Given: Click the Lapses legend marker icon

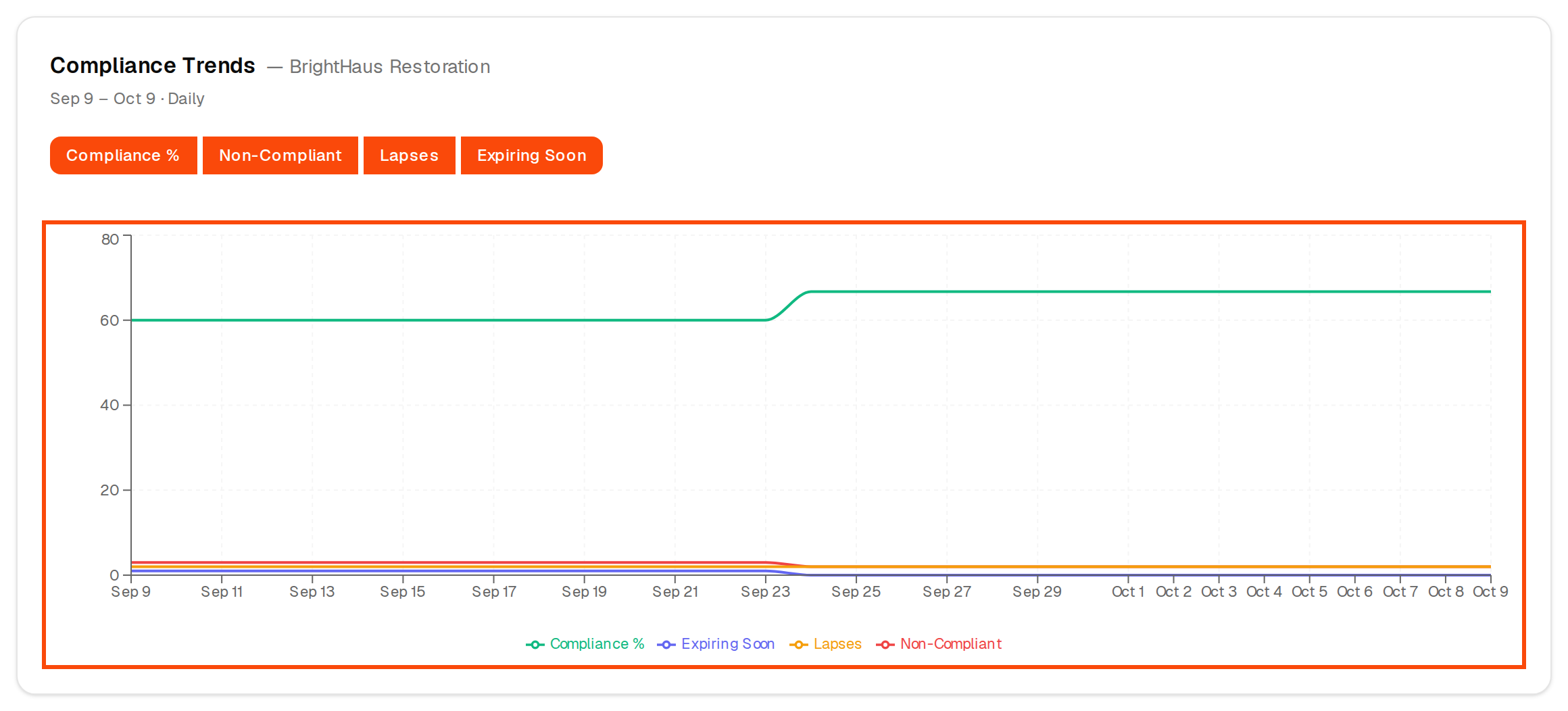Looking at the screenshot, I should point(799,645).
